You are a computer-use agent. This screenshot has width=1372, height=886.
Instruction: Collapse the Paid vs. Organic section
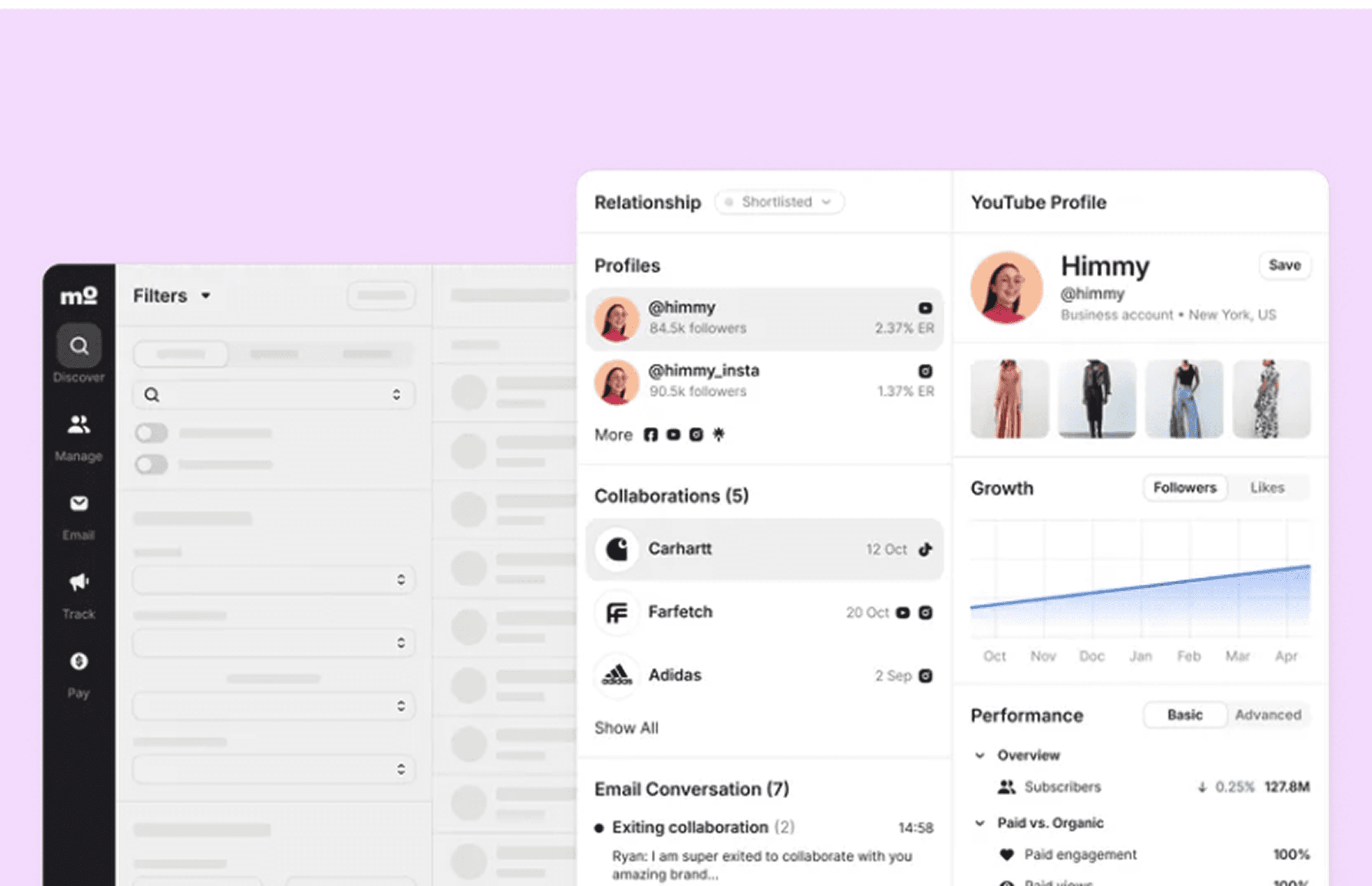979,823
